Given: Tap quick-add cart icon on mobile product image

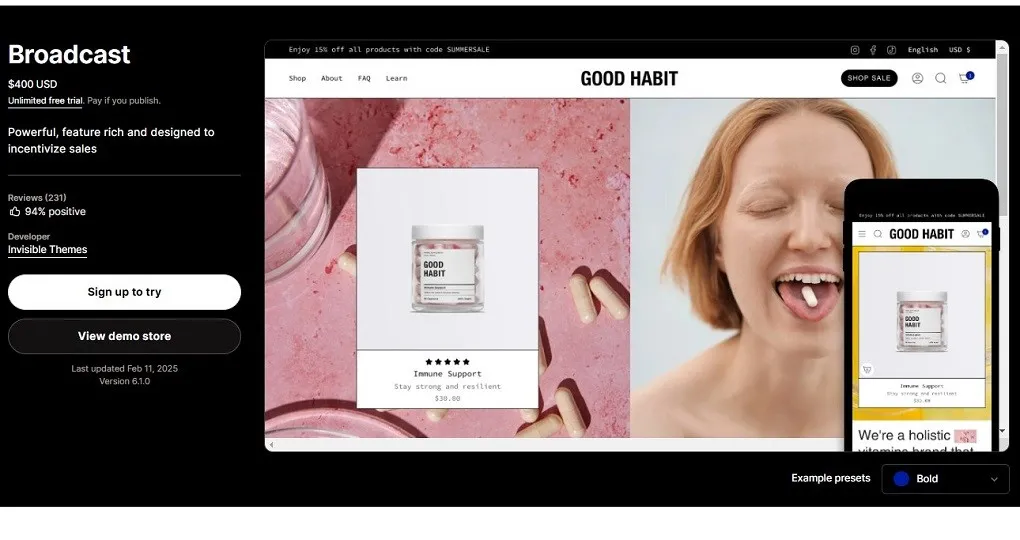Looking at the screenshot, I should coord(866,370).
